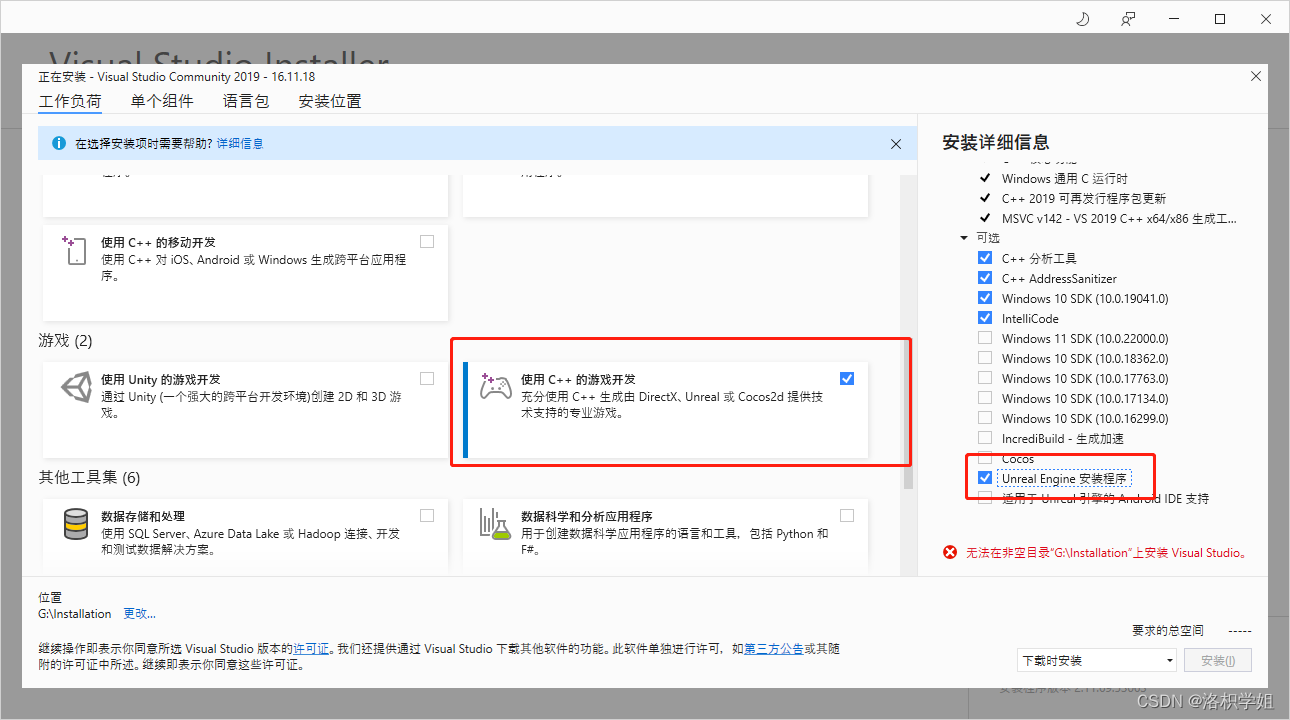
Task: Check Windows 10 SDK (10.0.17763.0)
Action: point(985,378)
